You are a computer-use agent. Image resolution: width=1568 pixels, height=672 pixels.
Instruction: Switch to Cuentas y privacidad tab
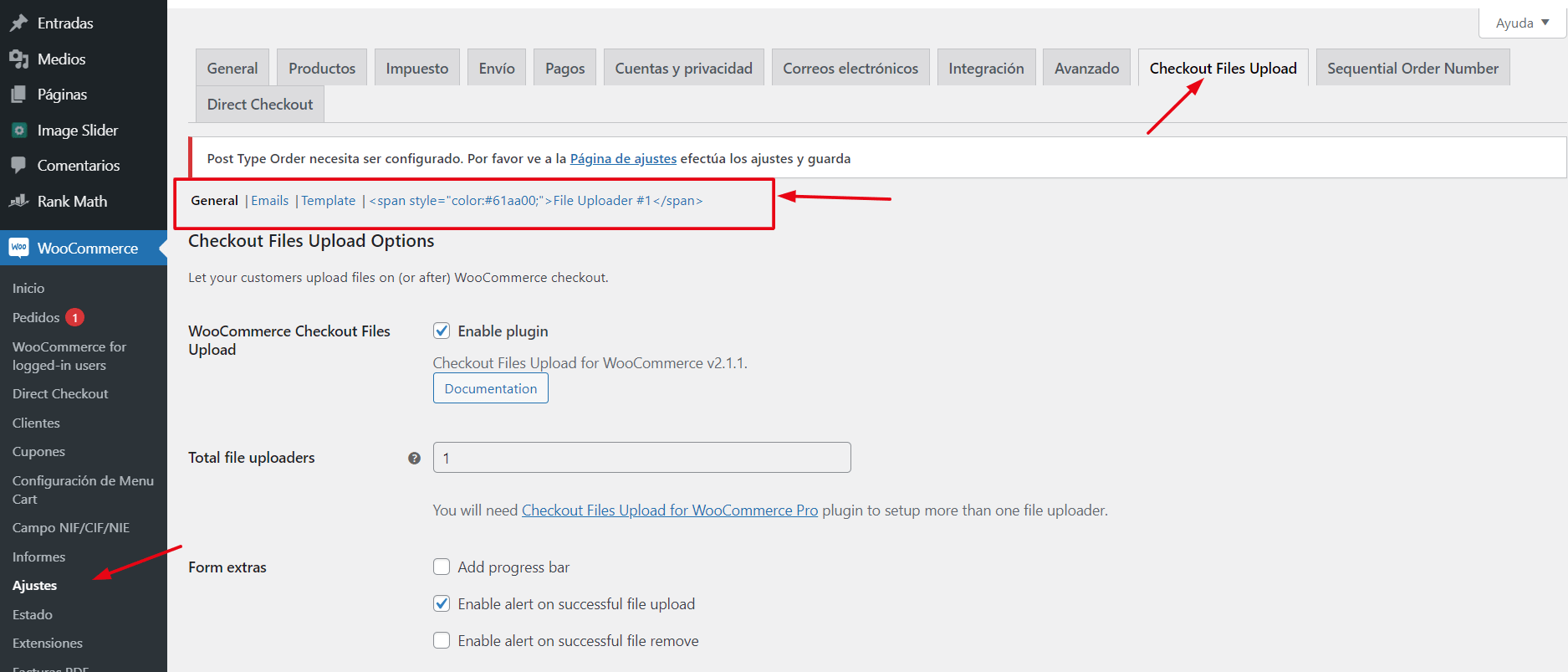pos(684,68)
